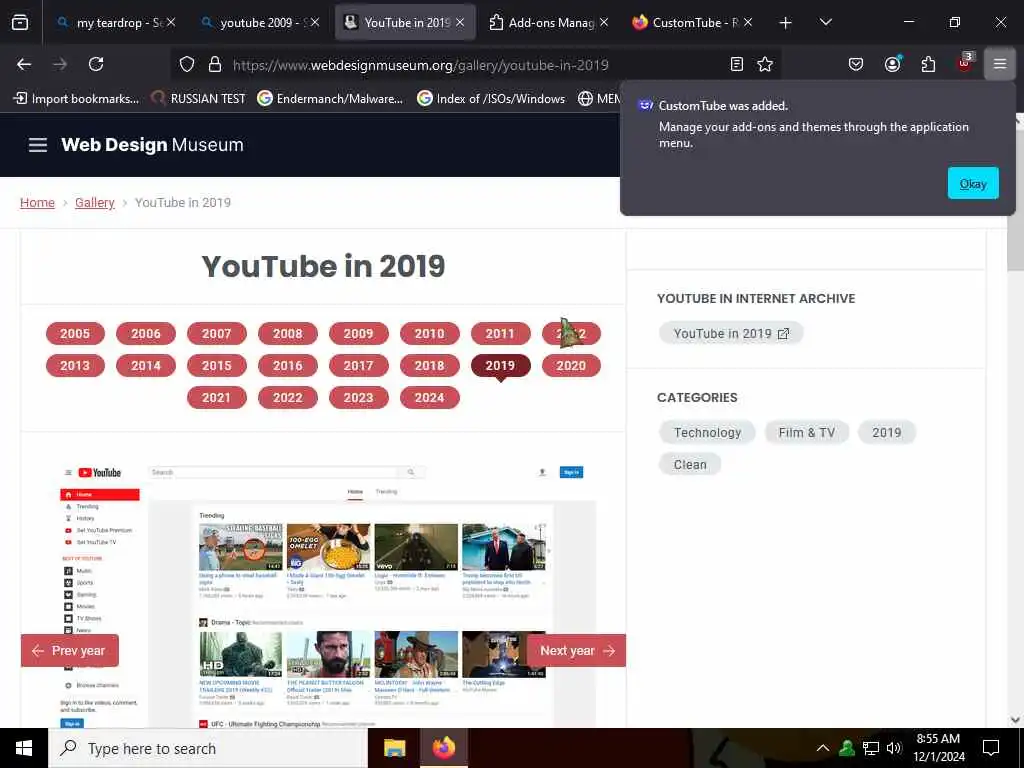
Task: Open the 2019 category tag
Action: 886,432
